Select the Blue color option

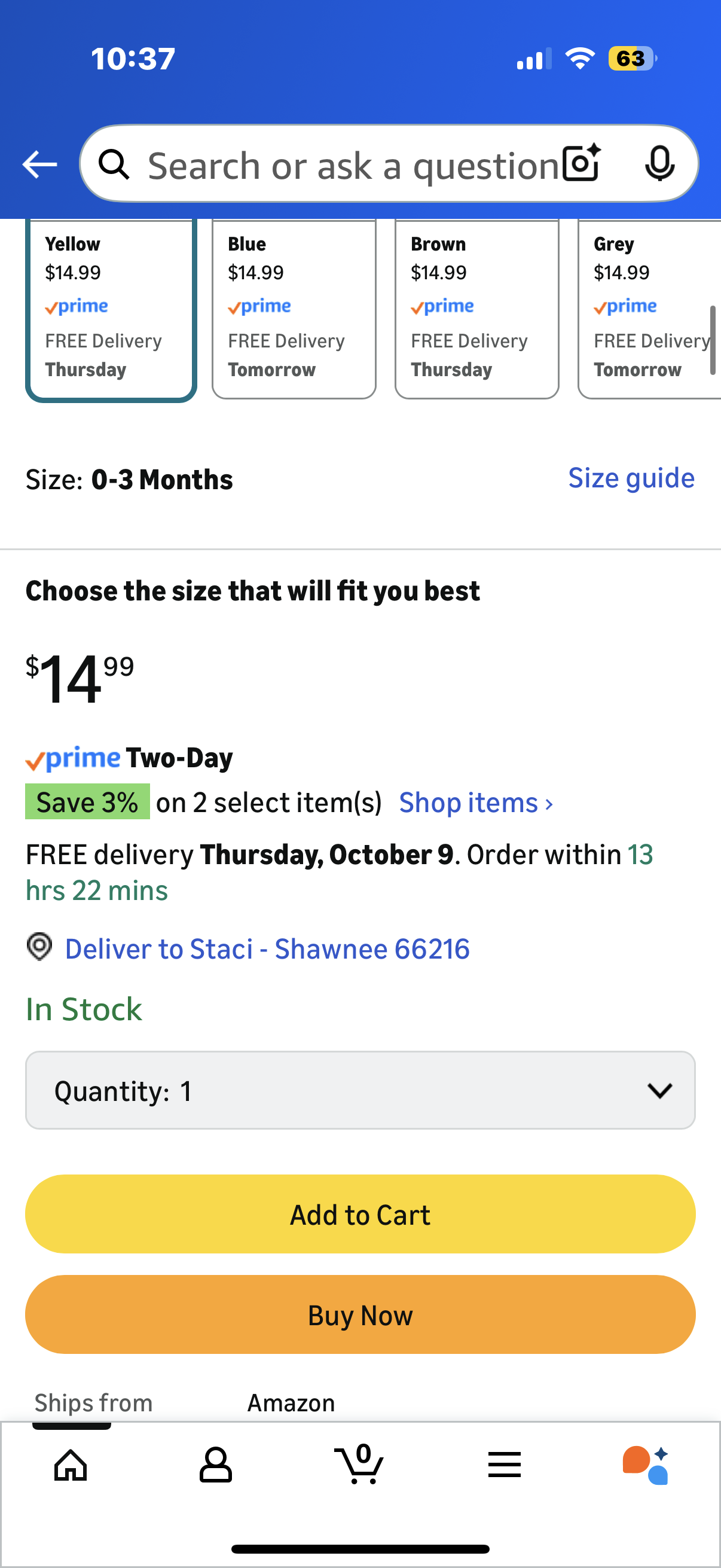click(x=294, y=309)
